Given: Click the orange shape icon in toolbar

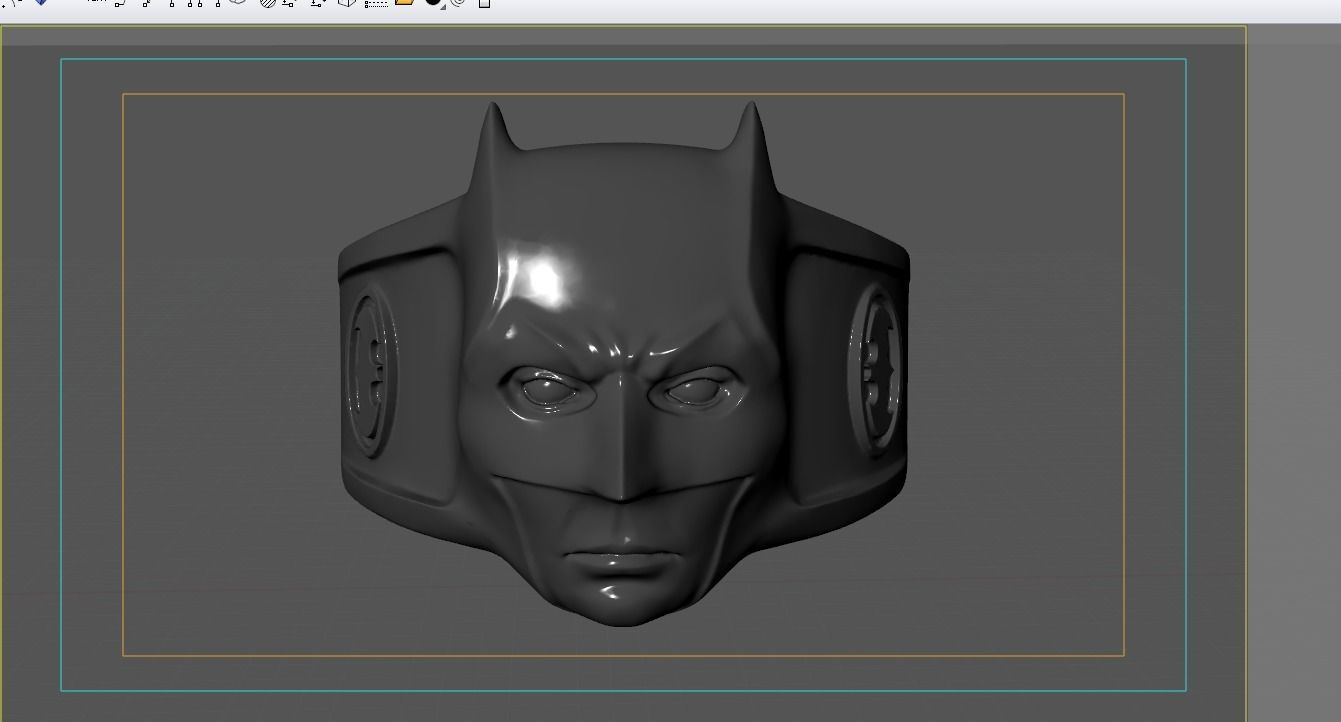Looking at the screenshot, I should pos(404,3).
